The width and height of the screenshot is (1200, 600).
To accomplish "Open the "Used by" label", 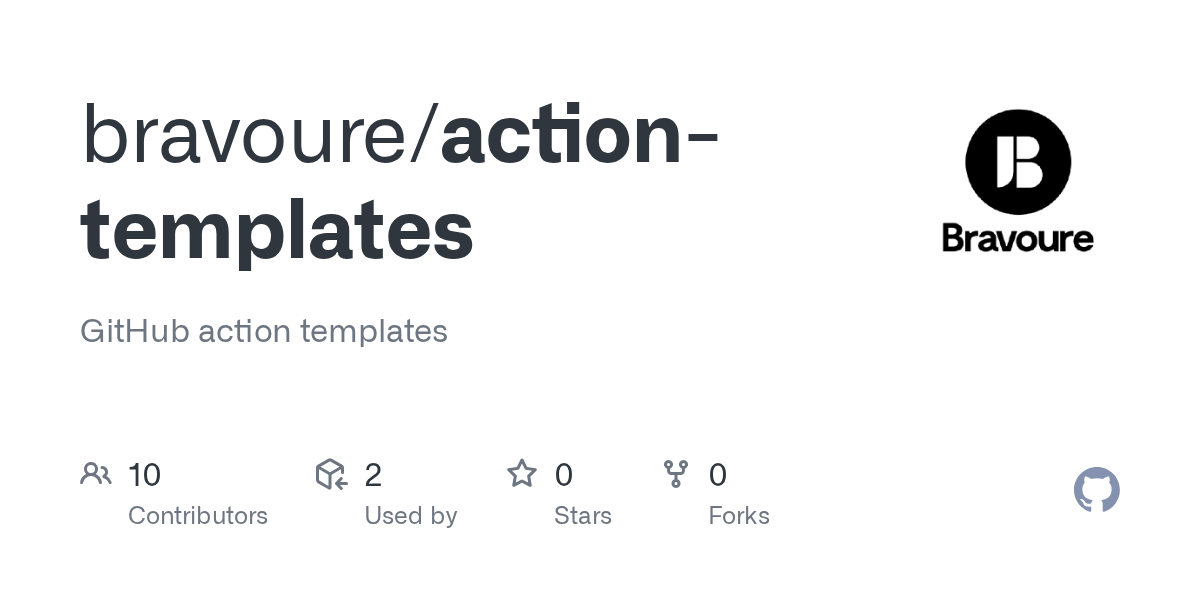I will pyautogui.click(x=411, y=516).
